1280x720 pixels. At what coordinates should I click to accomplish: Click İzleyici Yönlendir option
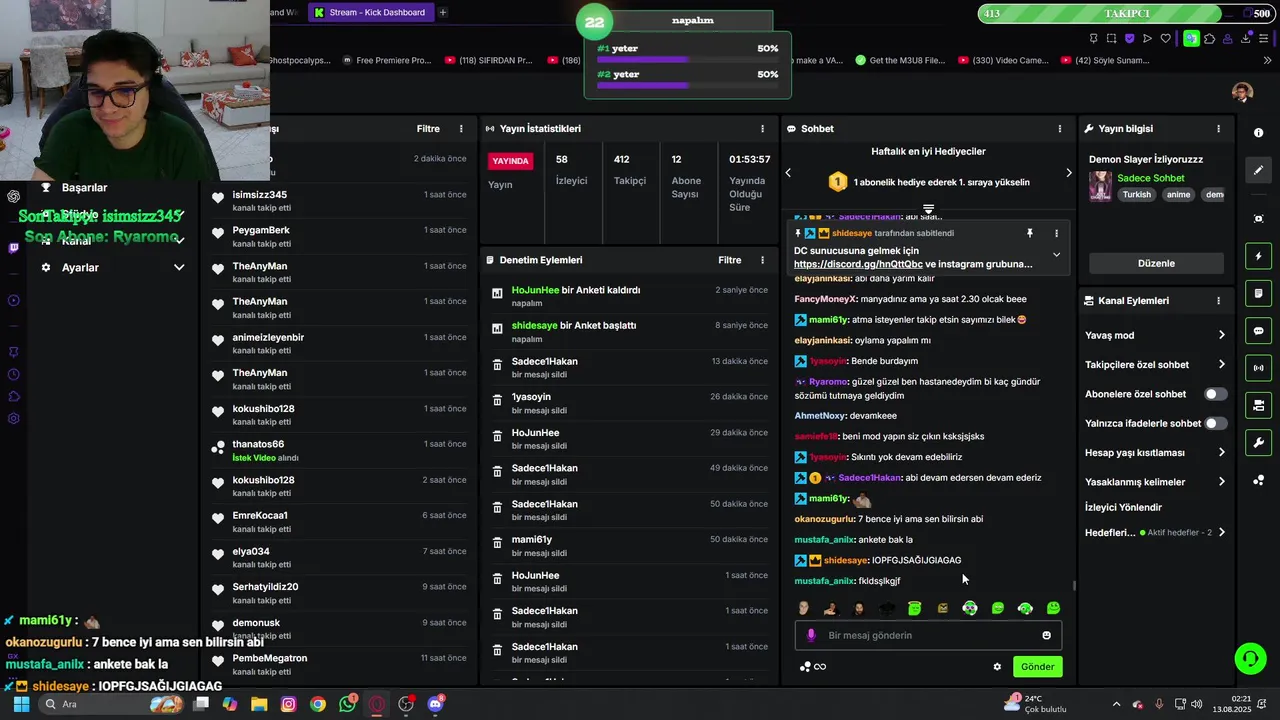tap(1123, 508)
